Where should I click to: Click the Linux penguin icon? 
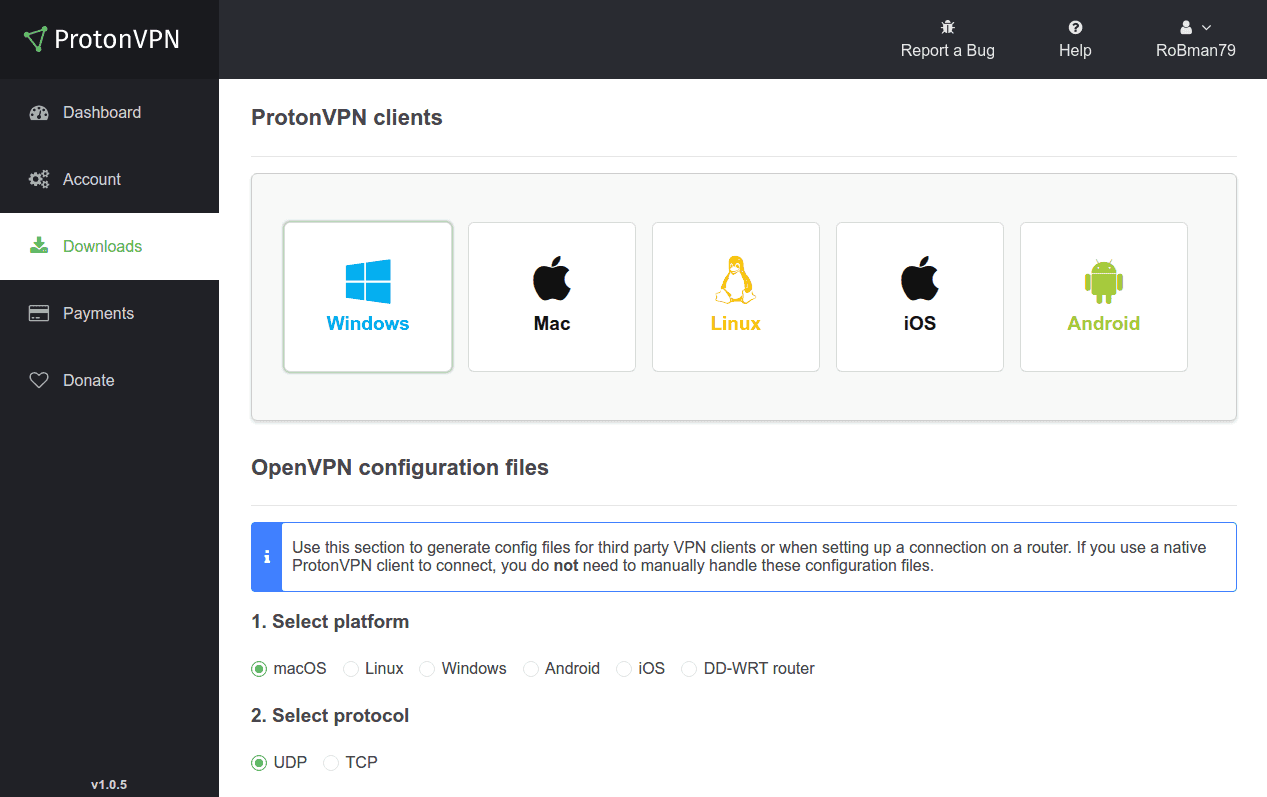[x=735, y=281]
